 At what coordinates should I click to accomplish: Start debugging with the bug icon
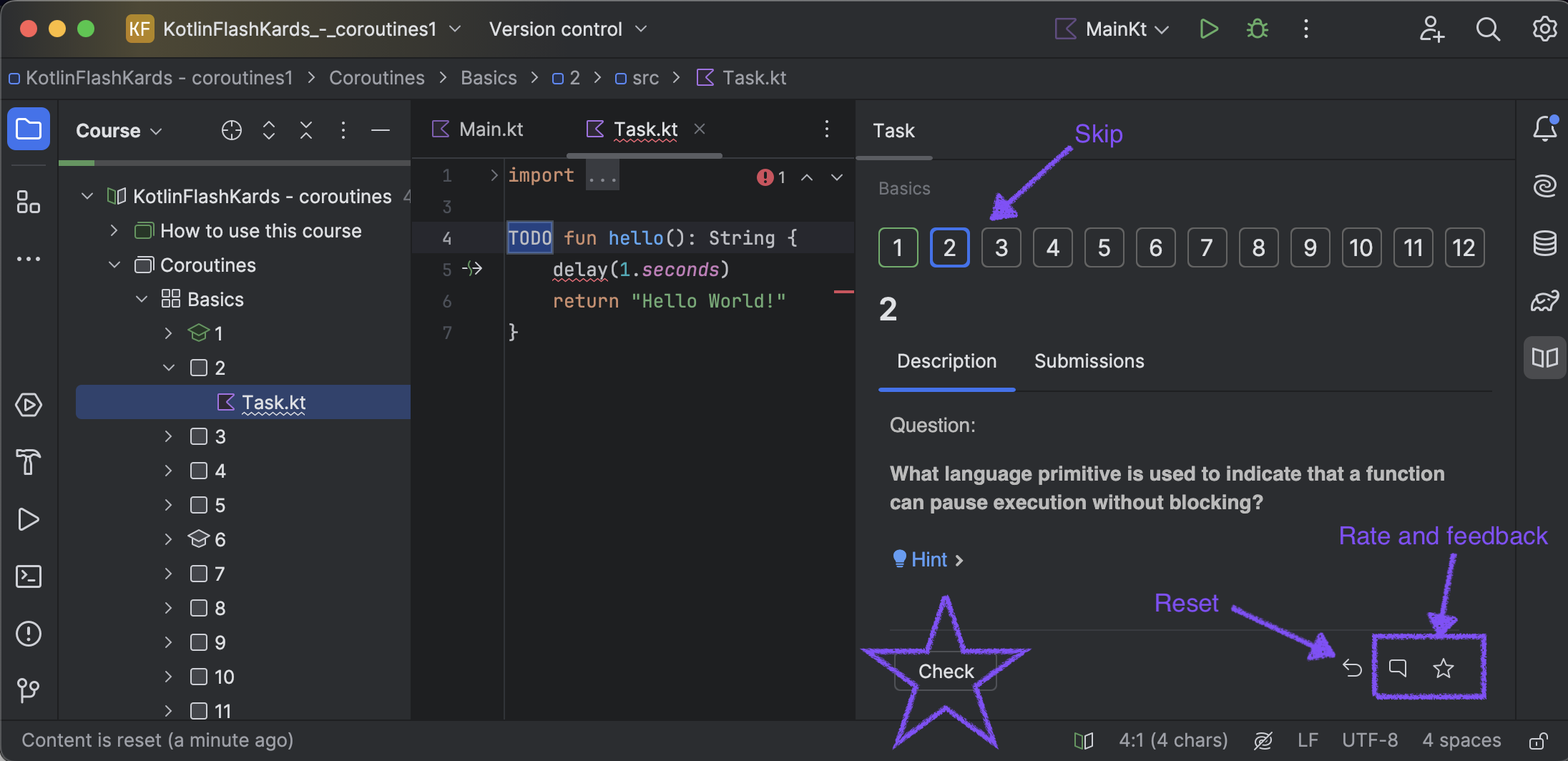click(x=1258, y=29)
